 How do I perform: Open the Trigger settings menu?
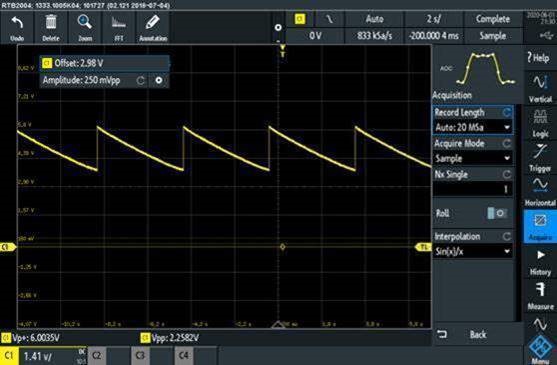point(540,157)
